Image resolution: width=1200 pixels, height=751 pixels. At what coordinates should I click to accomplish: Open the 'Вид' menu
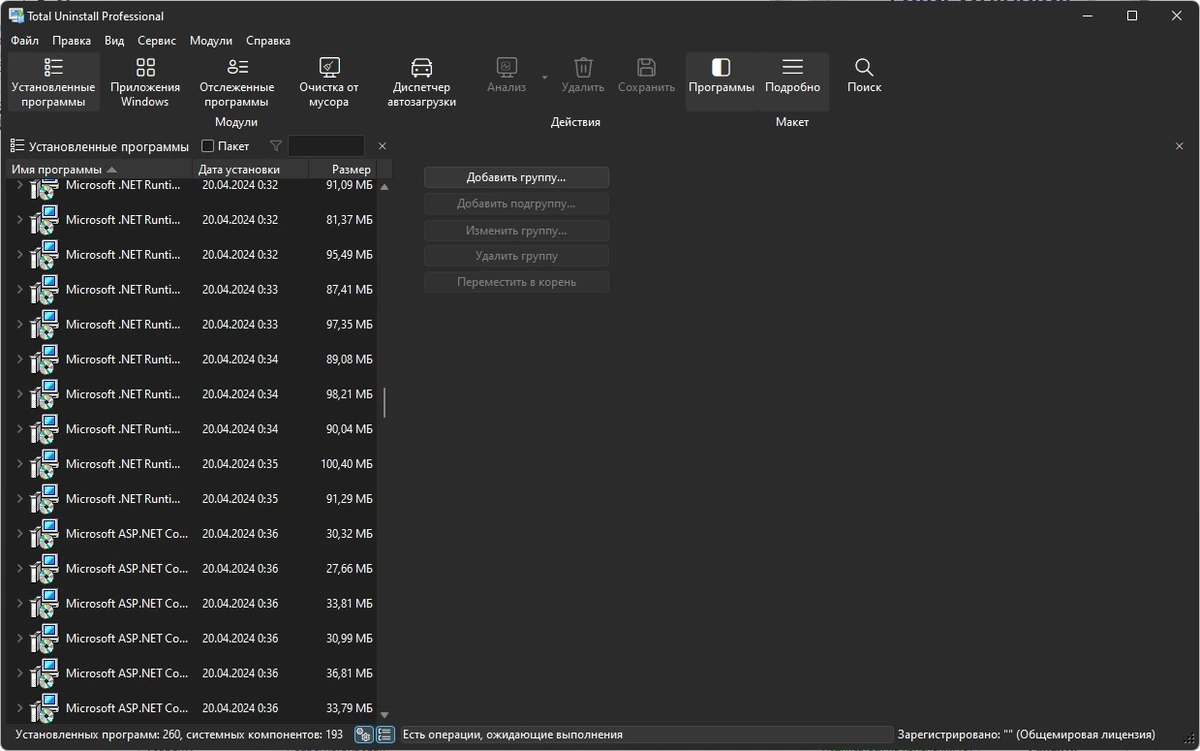pos(115,41)
